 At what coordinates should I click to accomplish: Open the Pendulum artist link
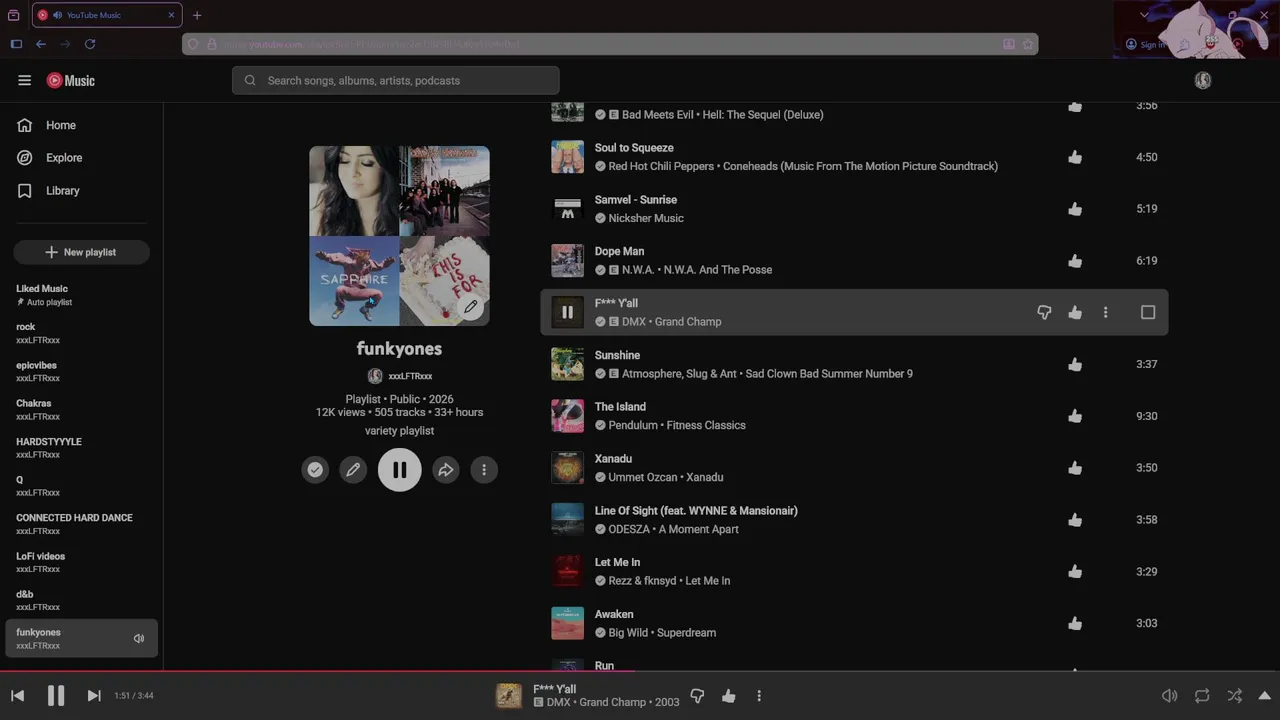[x=633, y=426]
